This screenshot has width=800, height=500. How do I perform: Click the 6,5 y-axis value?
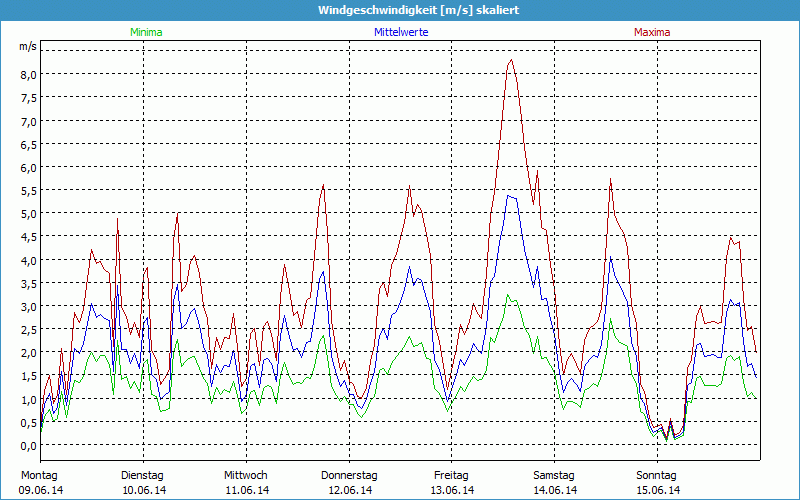tap(28, 144)
